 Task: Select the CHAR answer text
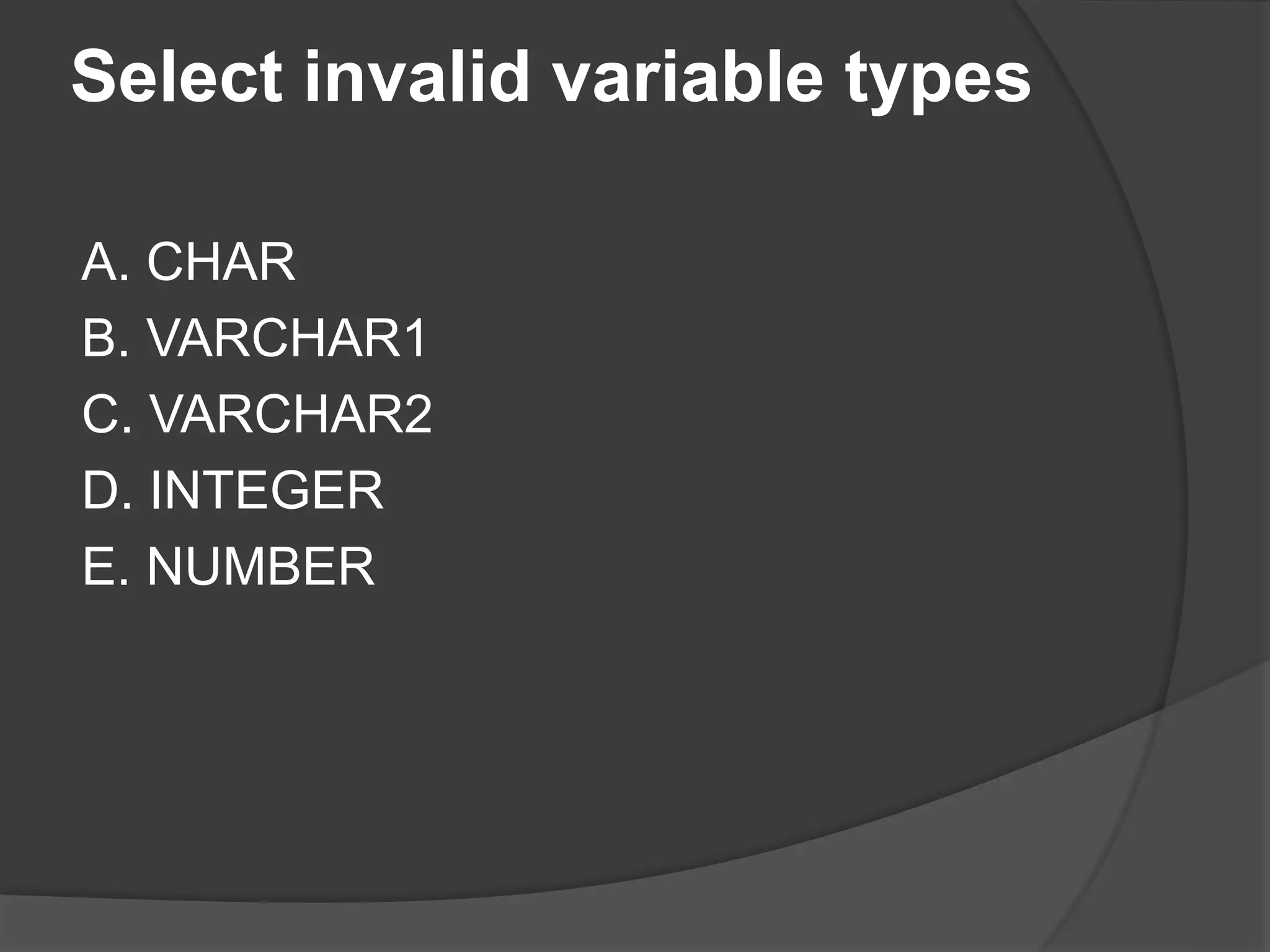click(x=221, y=262)
